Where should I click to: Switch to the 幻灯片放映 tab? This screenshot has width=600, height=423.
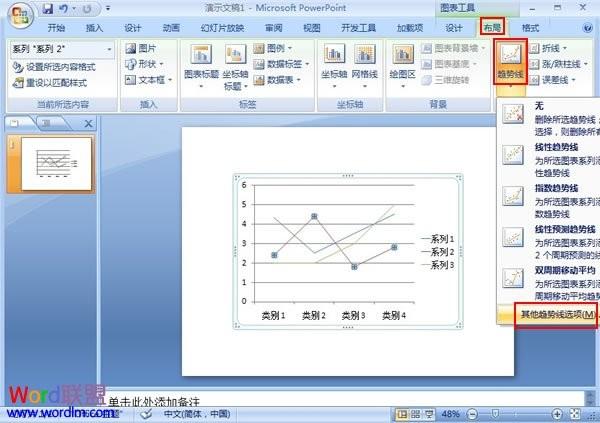pos(222,28)
